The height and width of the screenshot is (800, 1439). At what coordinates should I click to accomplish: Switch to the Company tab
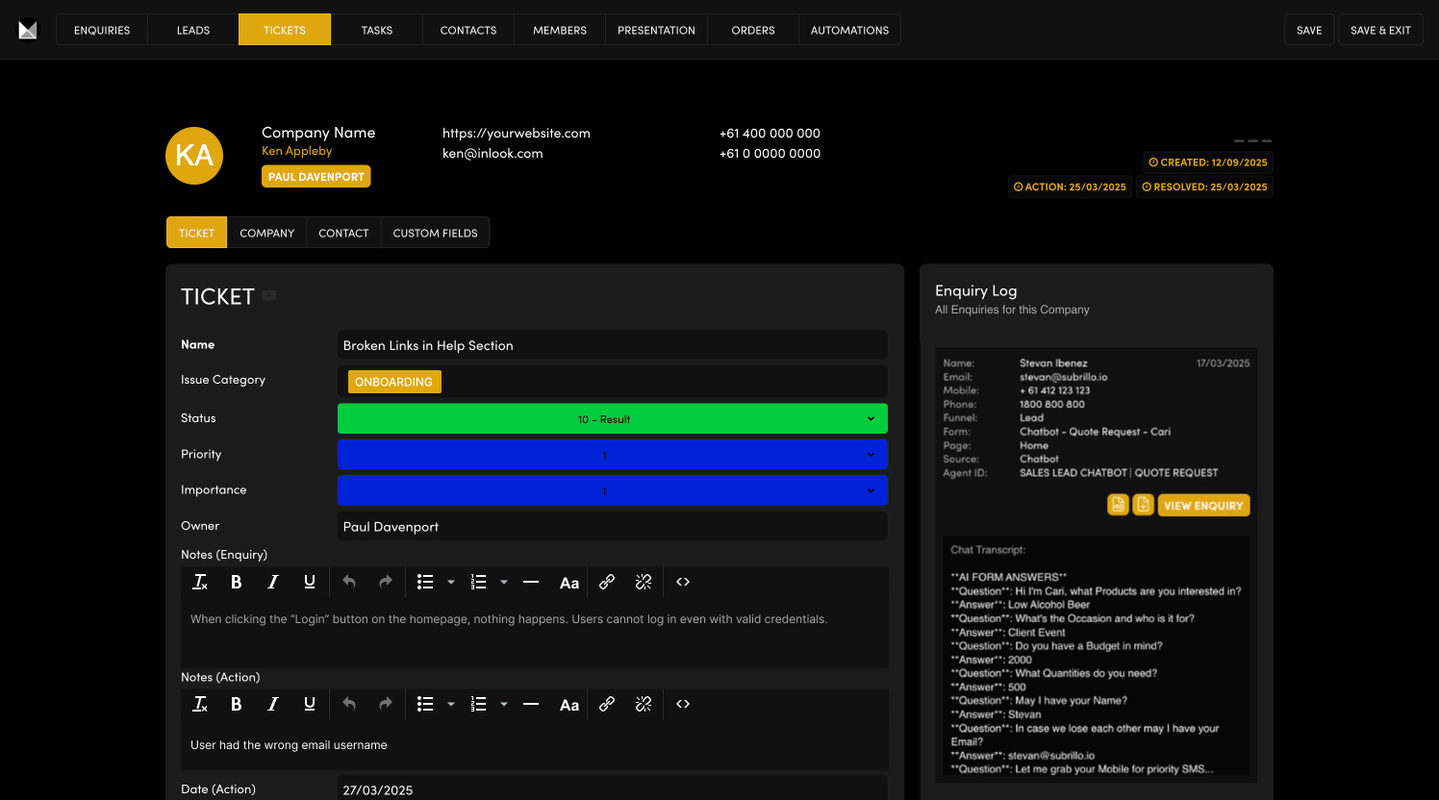click(x=267, y=233)
